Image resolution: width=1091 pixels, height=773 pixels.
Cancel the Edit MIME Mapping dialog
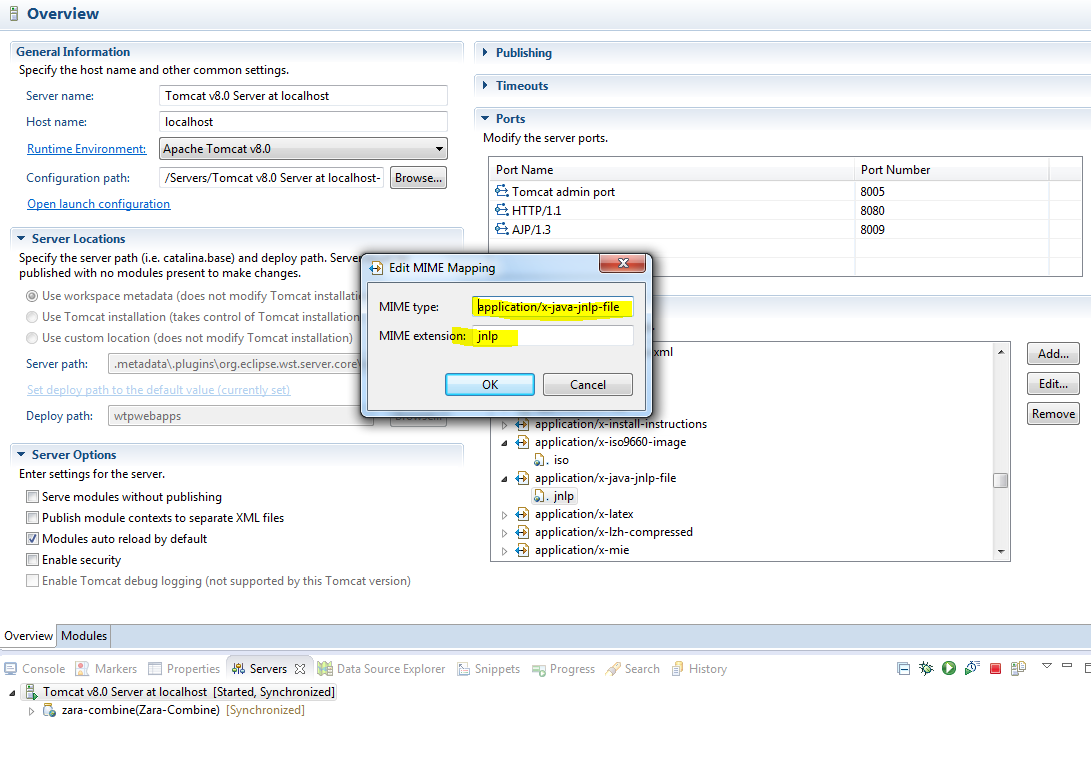[588, 385]
